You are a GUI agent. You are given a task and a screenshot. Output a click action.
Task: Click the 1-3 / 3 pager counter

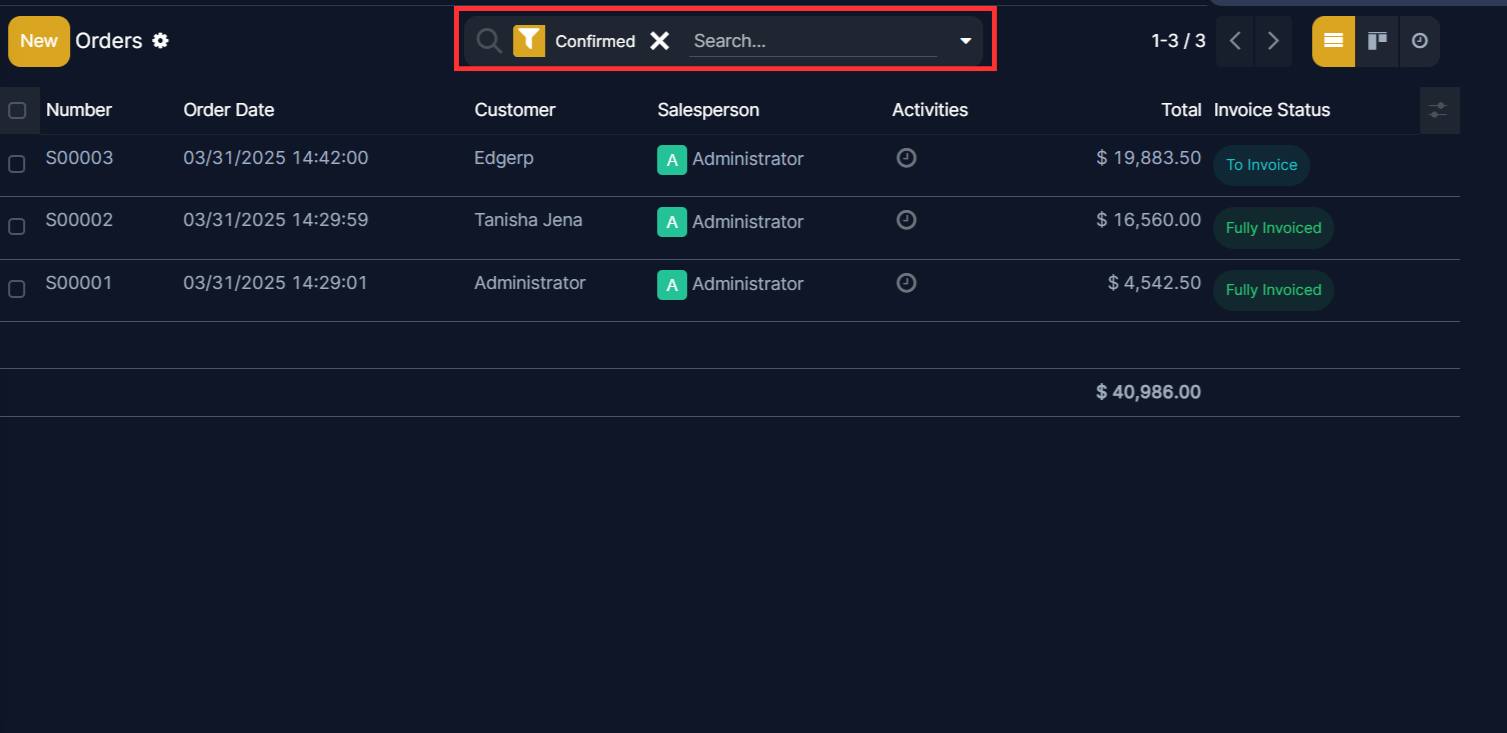1179,41
